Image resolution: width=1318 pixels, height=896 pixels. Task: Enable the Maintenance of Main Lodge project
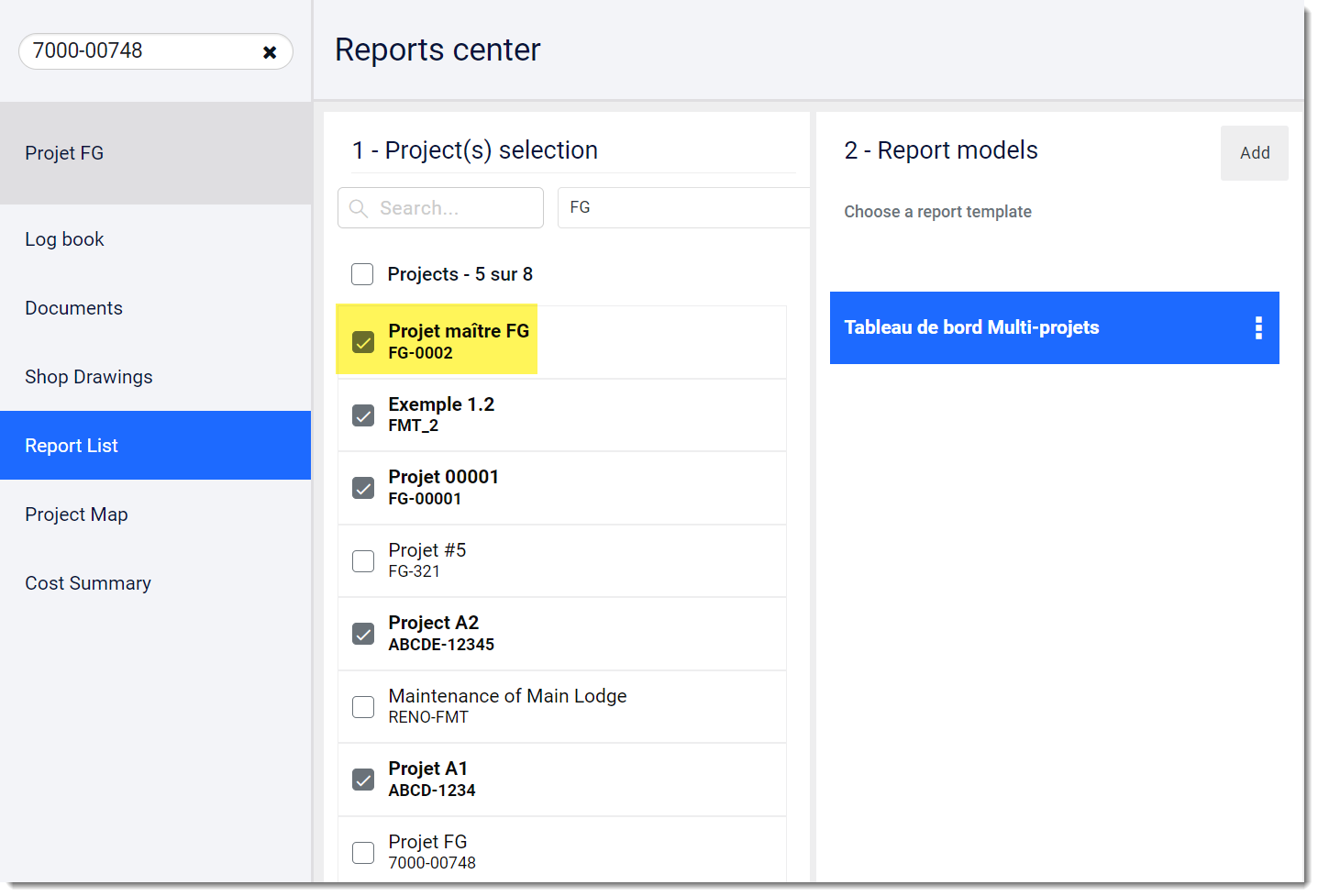coord(362,706)
